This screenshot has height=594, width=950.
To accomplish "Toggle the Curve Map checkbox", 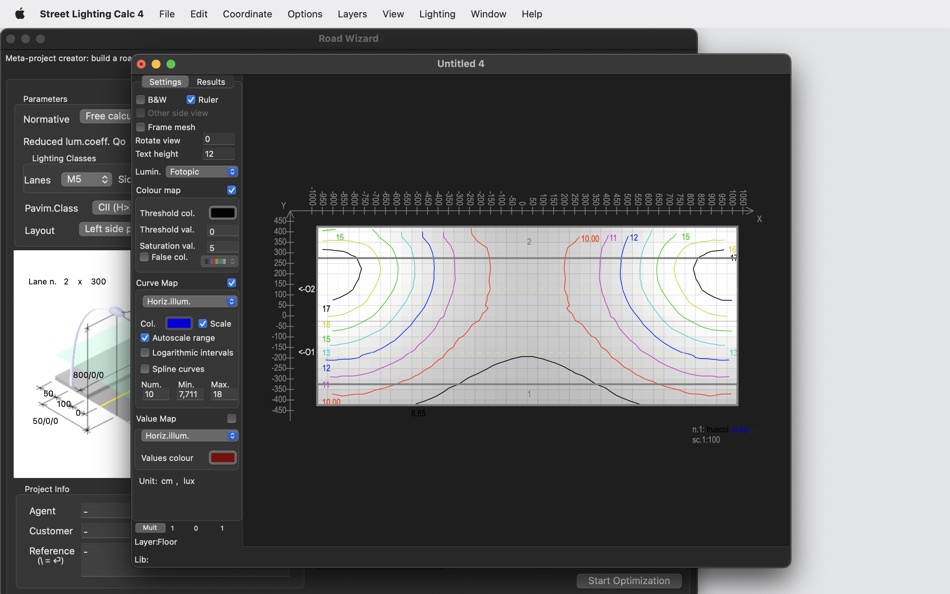I will tap(231, 282).
